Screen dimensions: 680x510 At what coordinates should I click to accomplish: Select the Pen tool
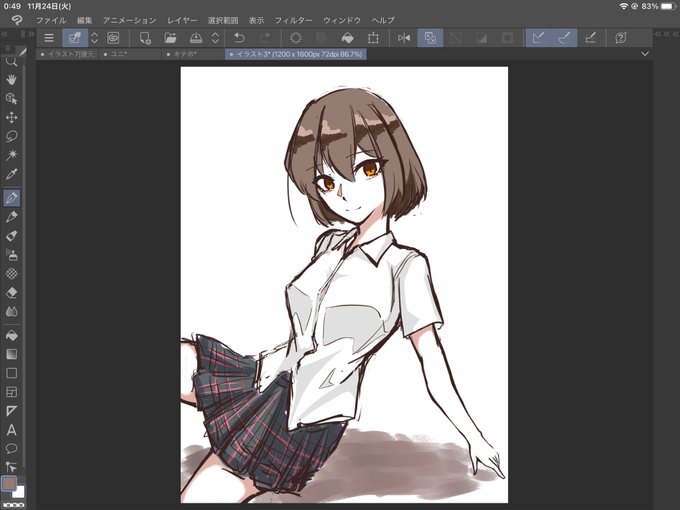tap(11, 198)
